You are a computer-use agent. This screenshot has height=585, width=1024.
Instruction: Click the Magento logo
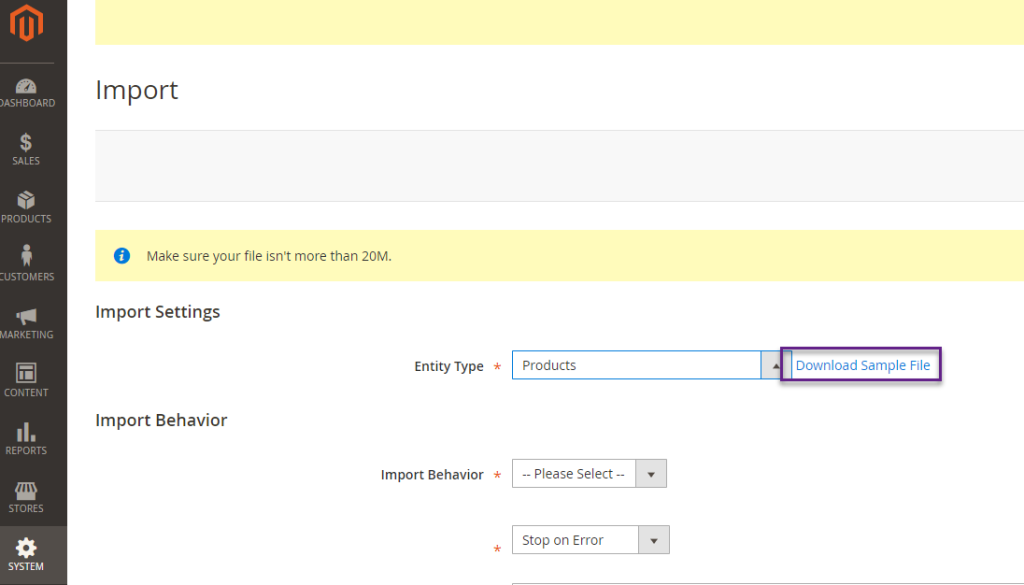tap(27, 24)
